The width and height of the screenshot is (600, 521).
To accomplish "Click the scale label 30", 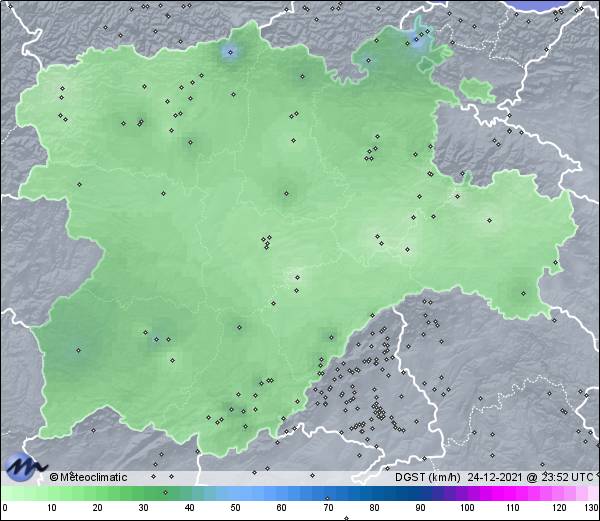I will (143, 508).
